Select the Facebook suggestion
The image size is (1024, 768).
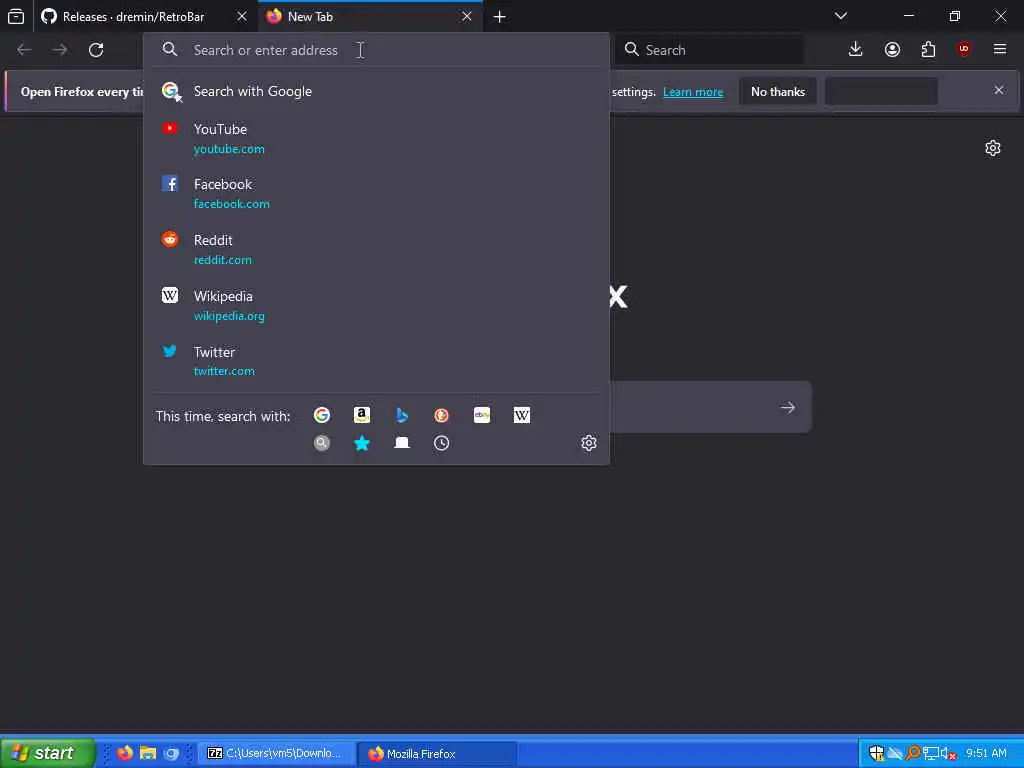pos(376,193)
